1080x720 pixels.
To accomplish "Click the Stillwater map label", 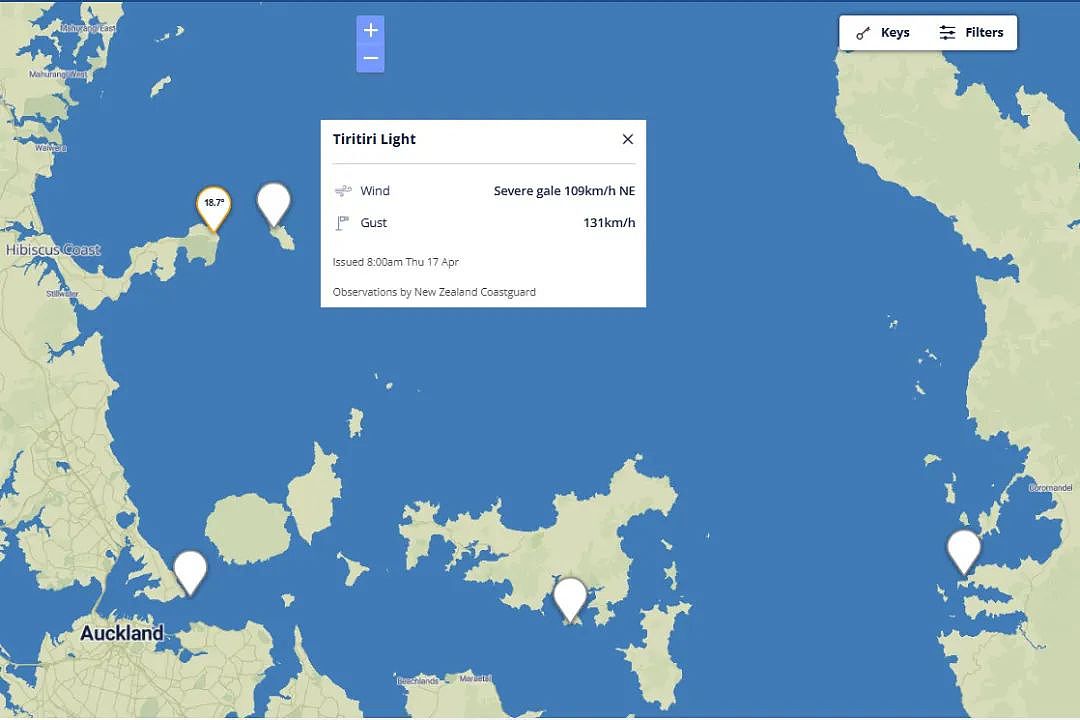I will pyautogui.click(x=62, y=294).
